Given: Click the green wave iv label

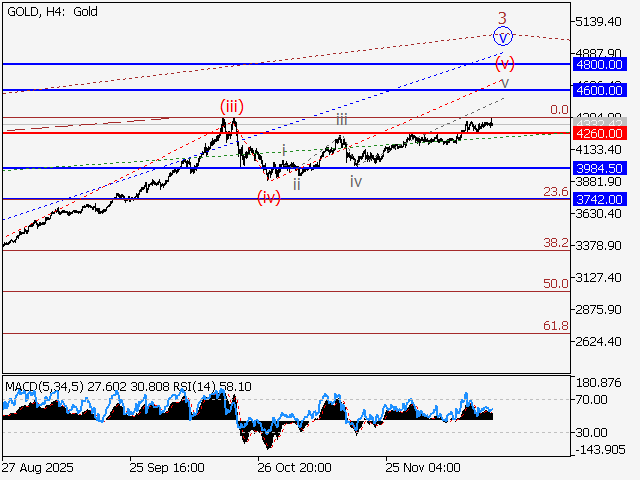Looking at the screenshot, I should 356,181.
